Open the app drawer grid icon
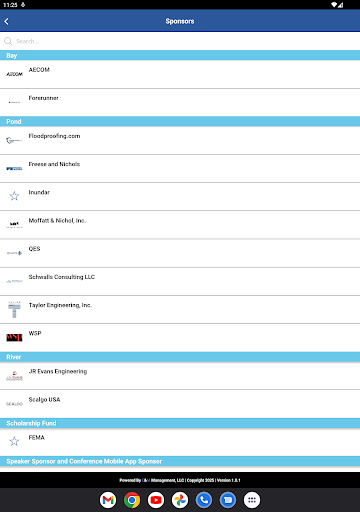Viewport: 360px width, 512px height. tap(252, 500)
